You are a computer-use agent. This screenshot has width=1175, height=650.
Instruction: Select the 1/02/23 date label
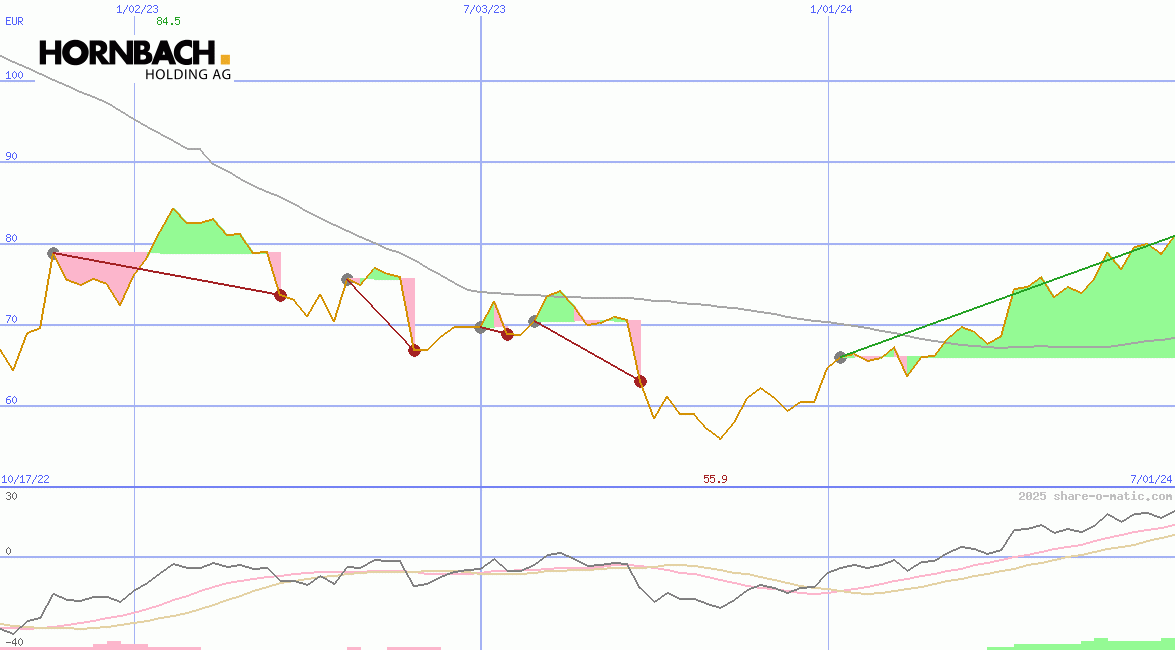coord(136,9)
